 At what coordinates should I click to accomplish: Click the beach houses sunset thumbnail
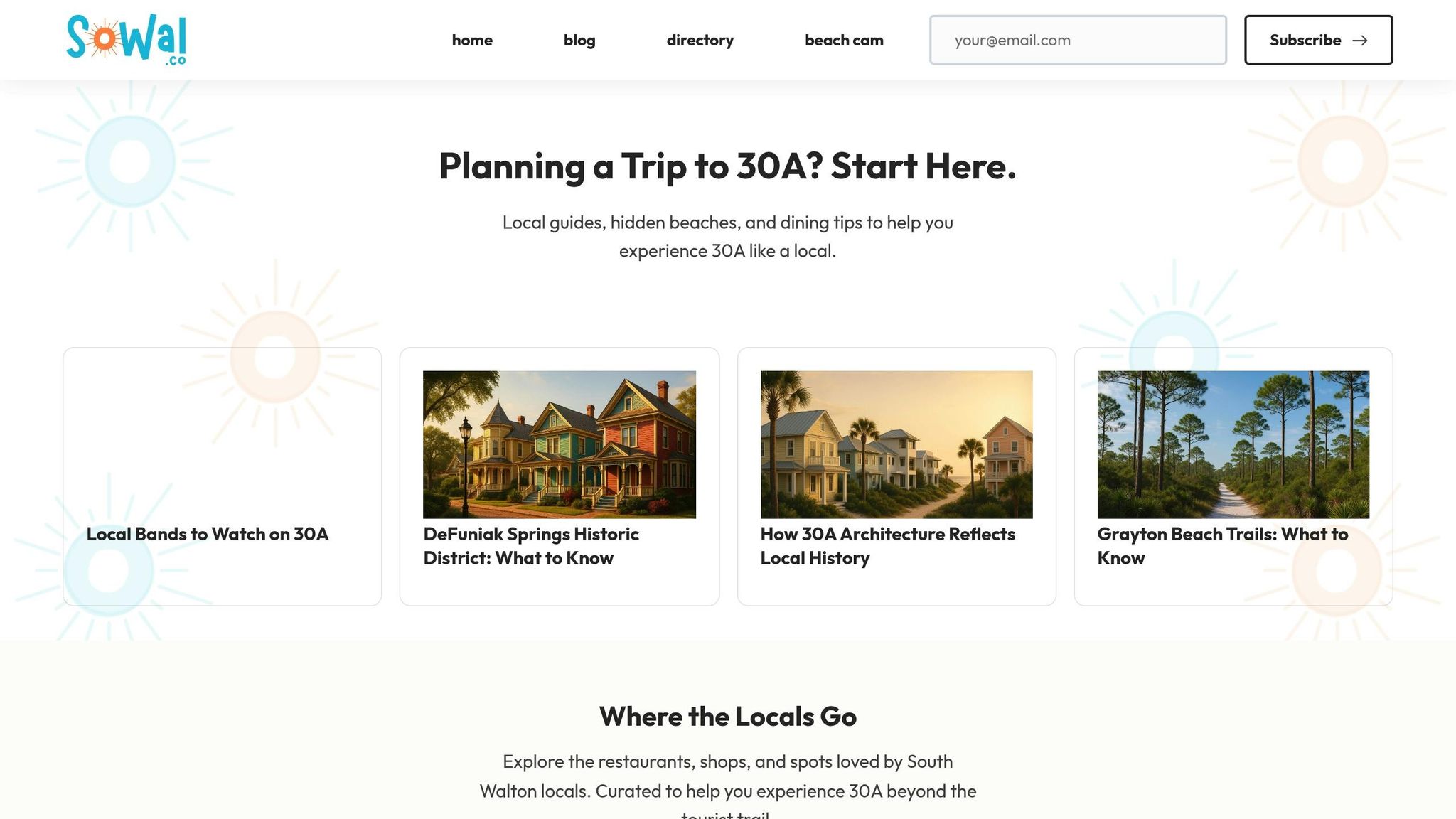click(x=896, y=444)
